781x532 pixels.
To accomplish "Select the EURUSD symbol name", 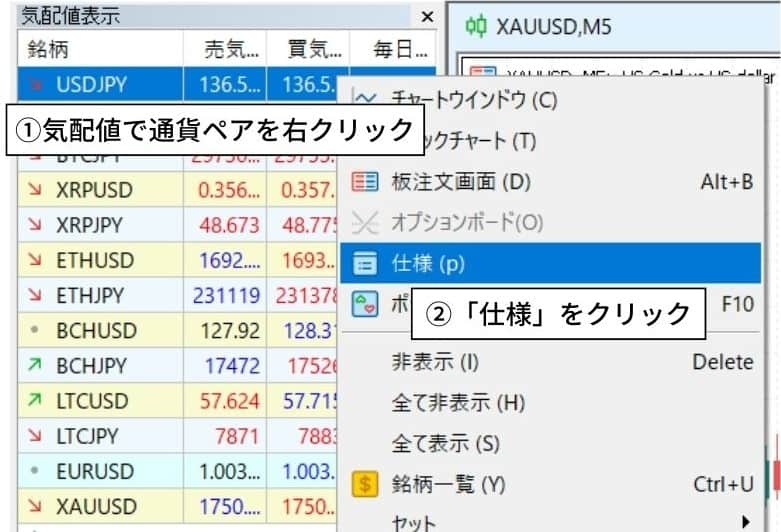I will point(95,471).
